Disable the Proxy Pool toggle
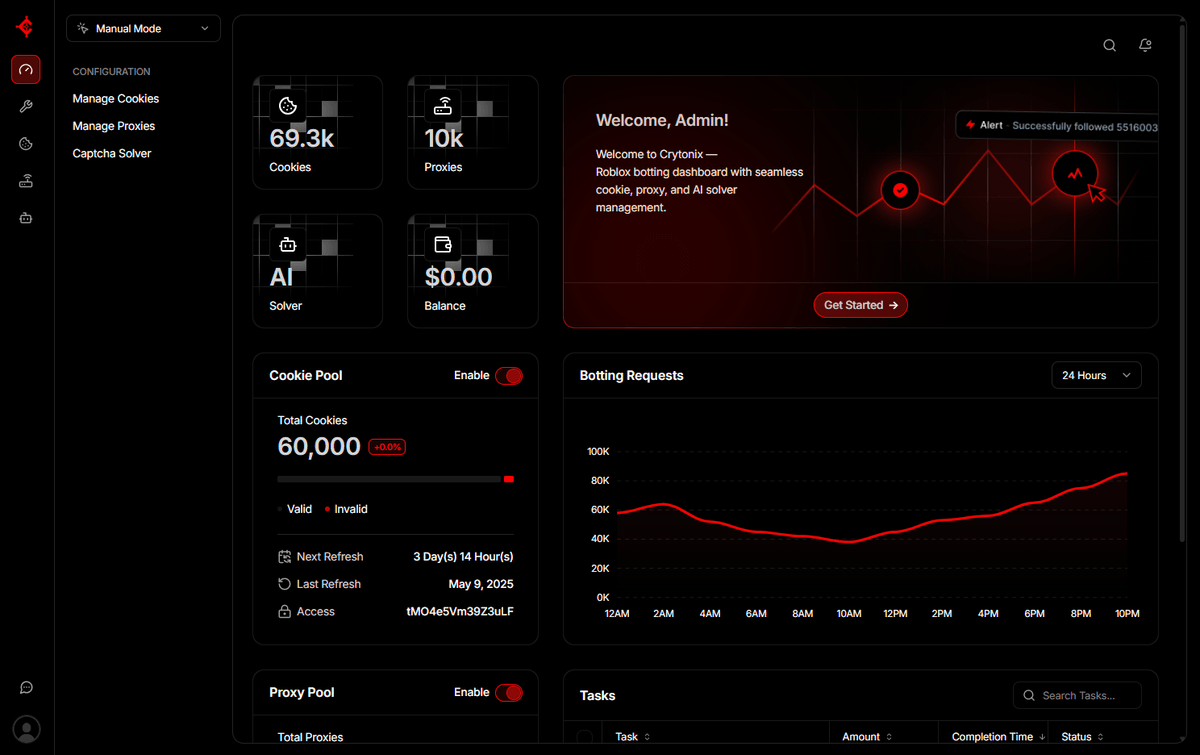The image size is (1200, 755). [x=508, y=693]
